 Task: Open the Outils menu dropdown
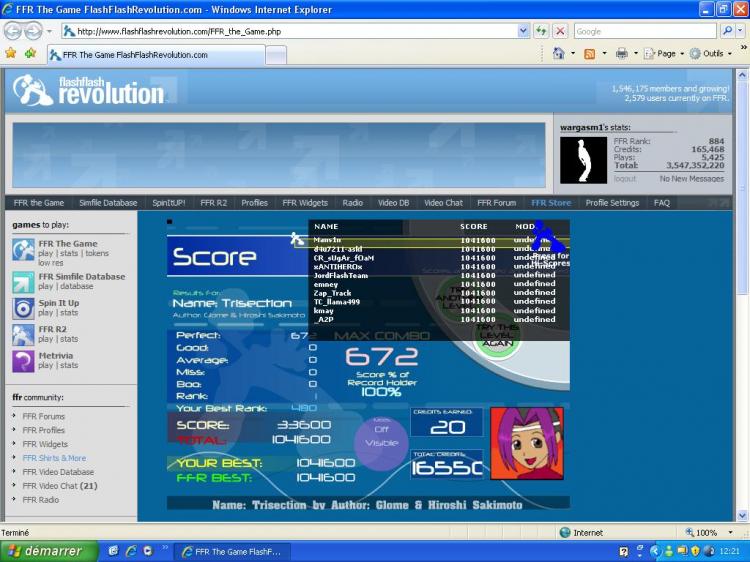[712, 53]
